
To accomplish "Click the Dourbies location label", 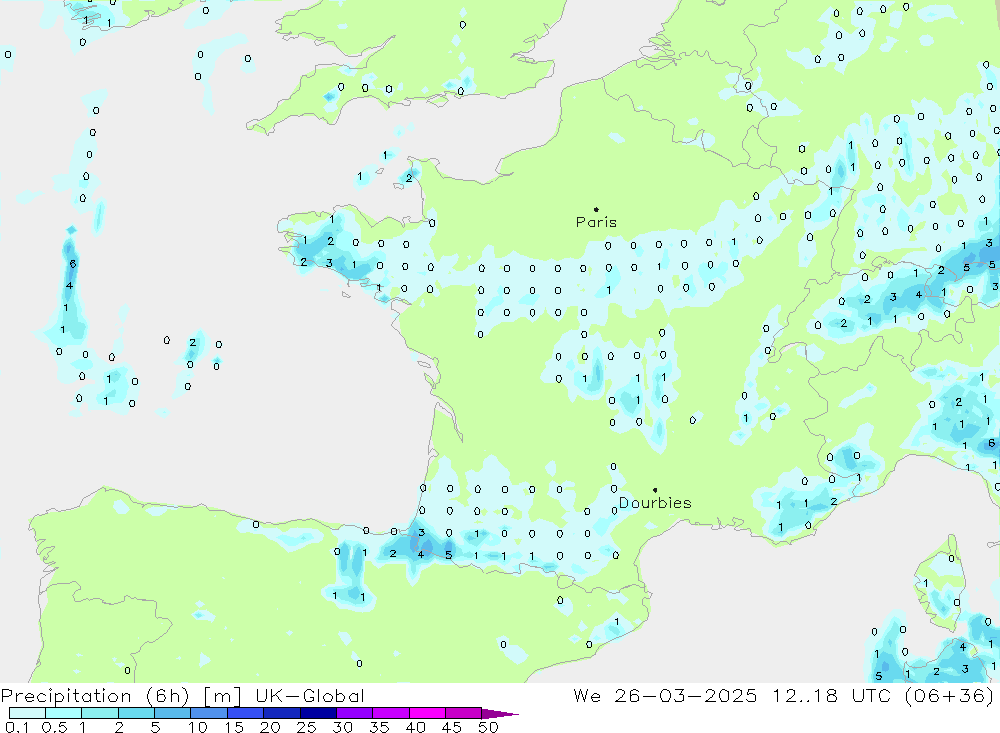I will tap(655, 503).
